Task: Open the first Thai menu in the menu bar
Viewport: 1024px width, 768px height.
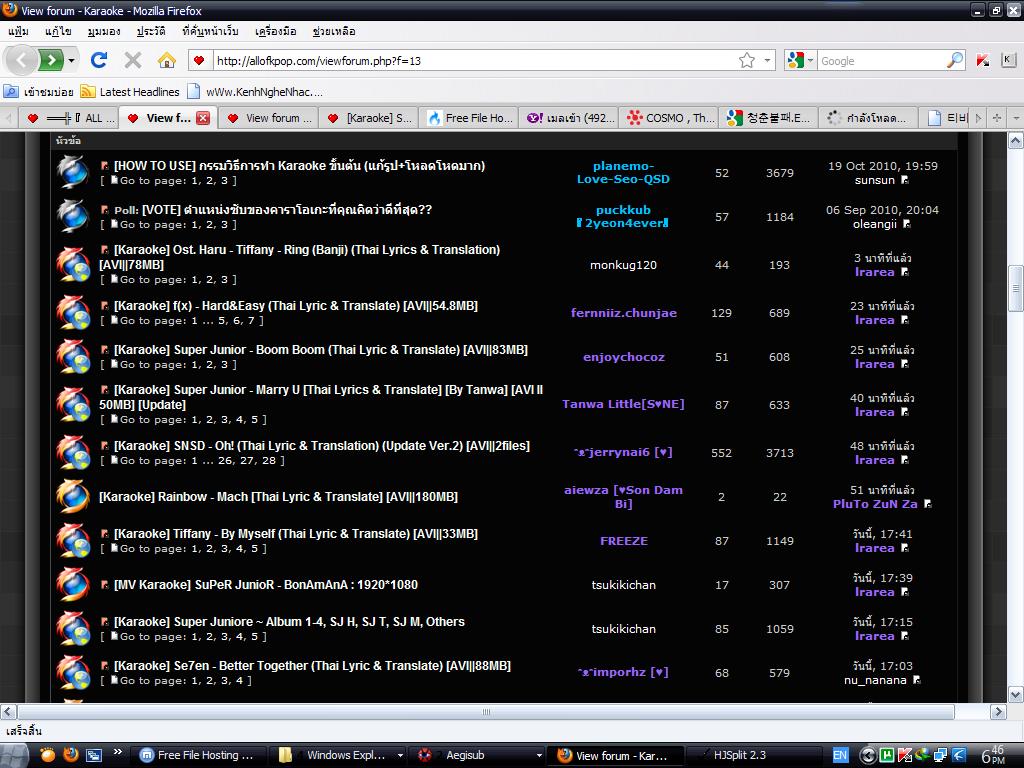Action: pos(18,31)
